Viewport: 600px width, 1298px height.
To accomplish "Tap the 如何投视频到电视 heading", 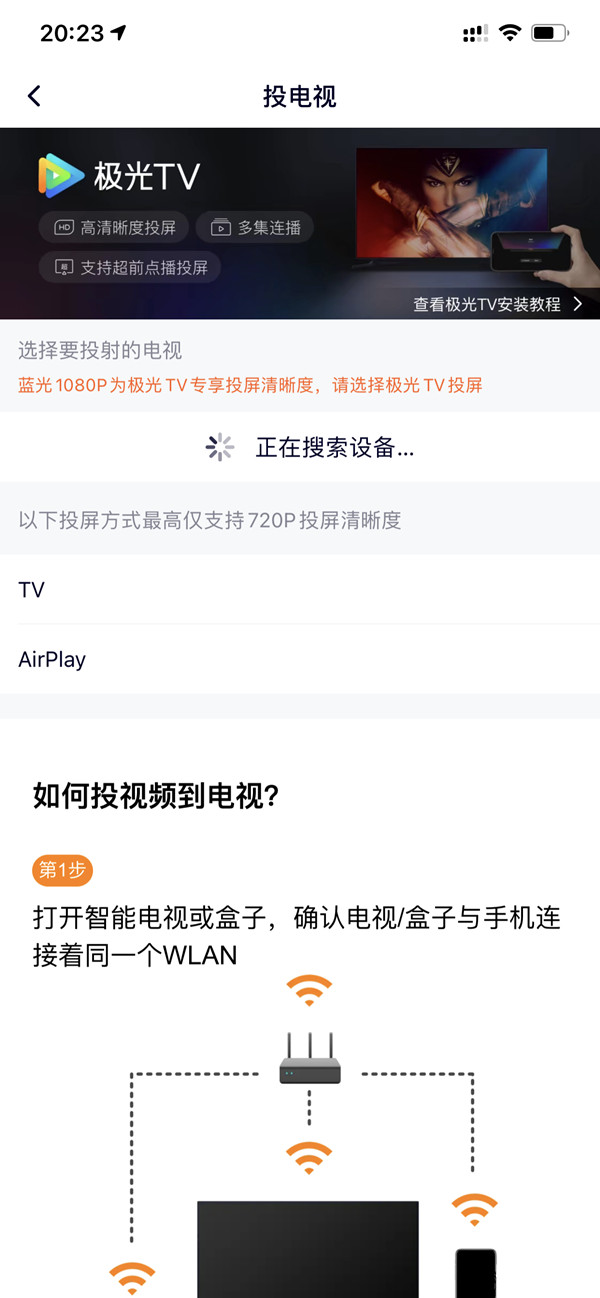I will [156, 797].
